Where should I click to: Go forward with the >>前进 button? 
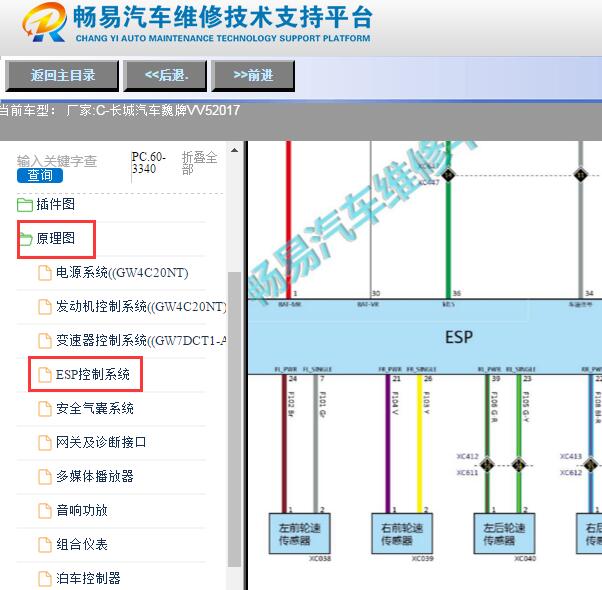[253, 76]
